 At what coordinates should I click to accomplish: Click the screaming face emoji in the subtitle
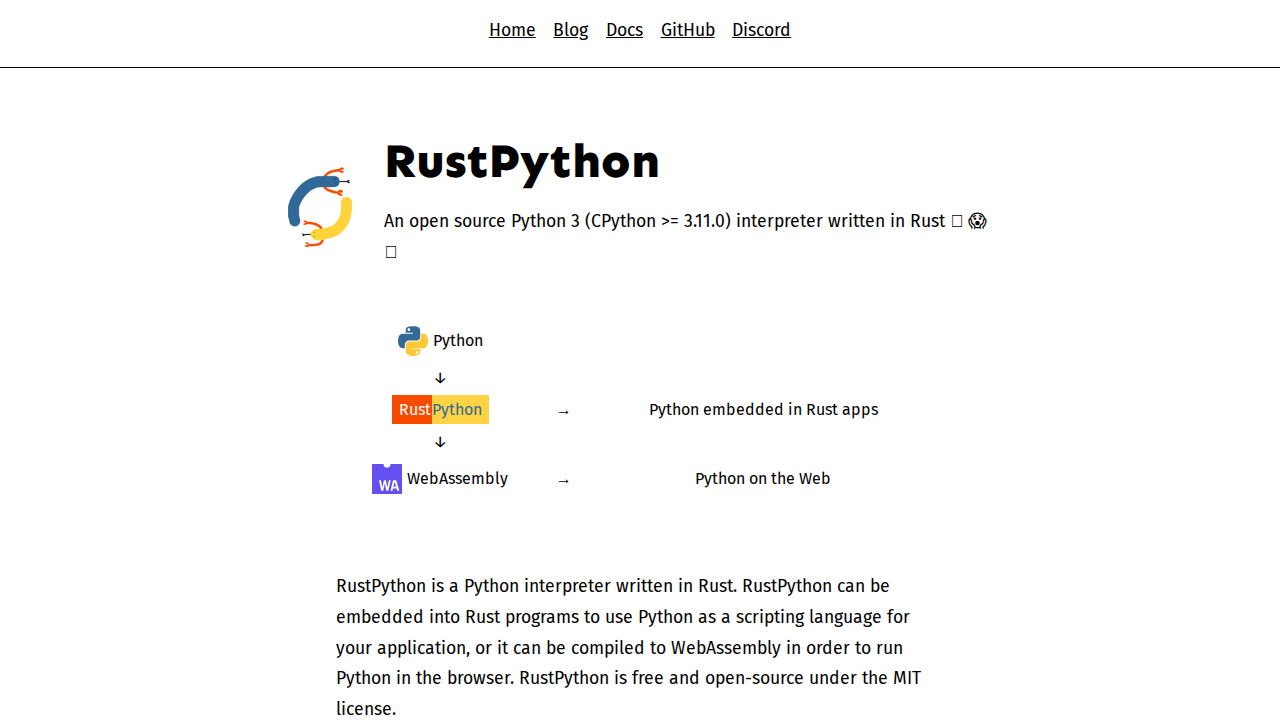[977, 221]
